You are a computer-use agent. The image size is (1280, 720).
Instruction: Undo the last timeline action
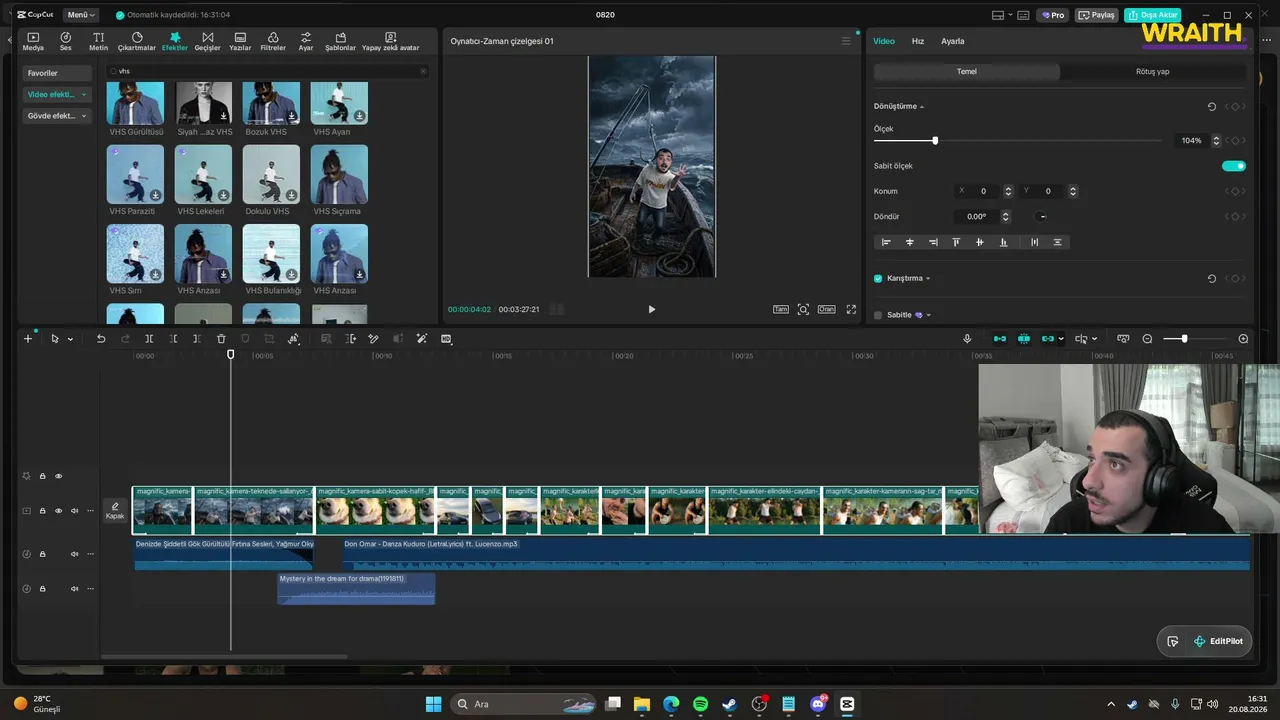[101, 339]
